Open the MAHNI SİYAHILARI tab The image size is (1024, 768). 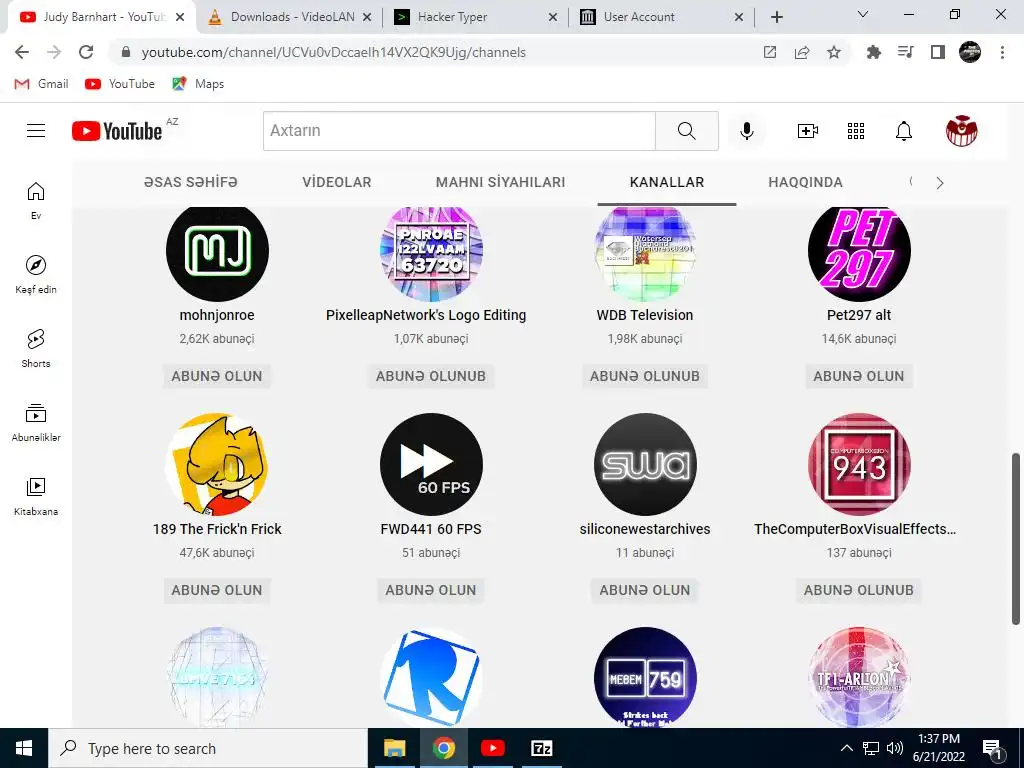pyautogui.click(x=500, y=182)
